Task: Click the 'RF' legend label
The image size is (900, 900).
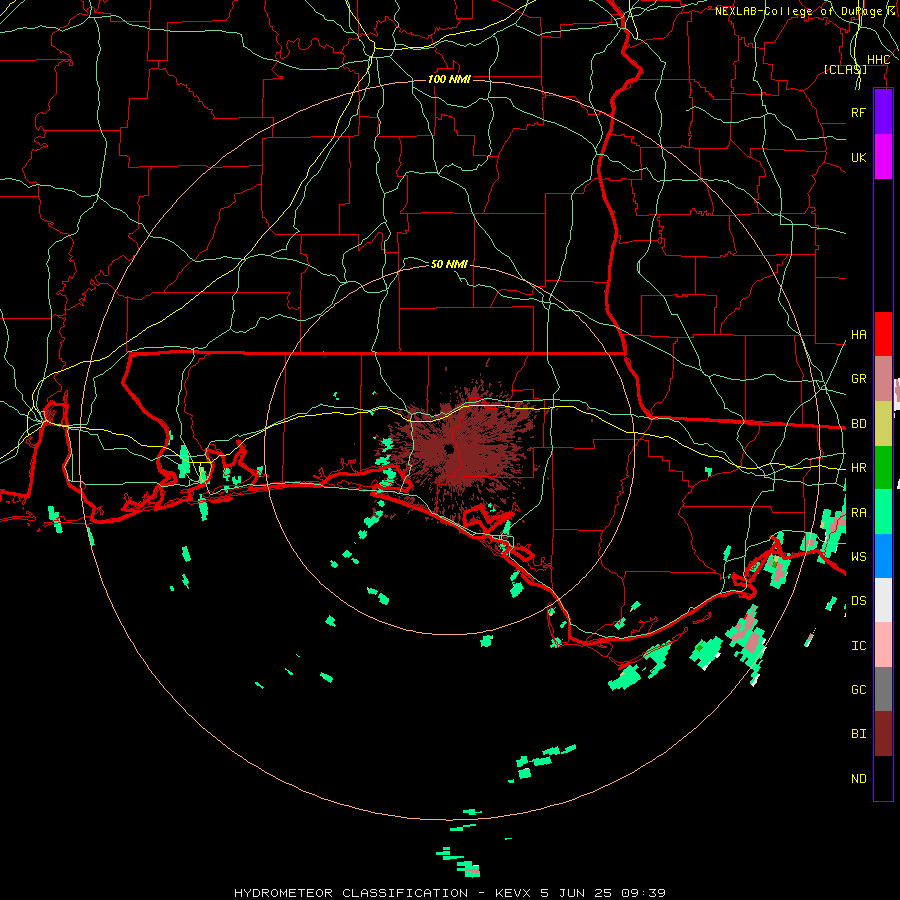Action: point(858,112)
